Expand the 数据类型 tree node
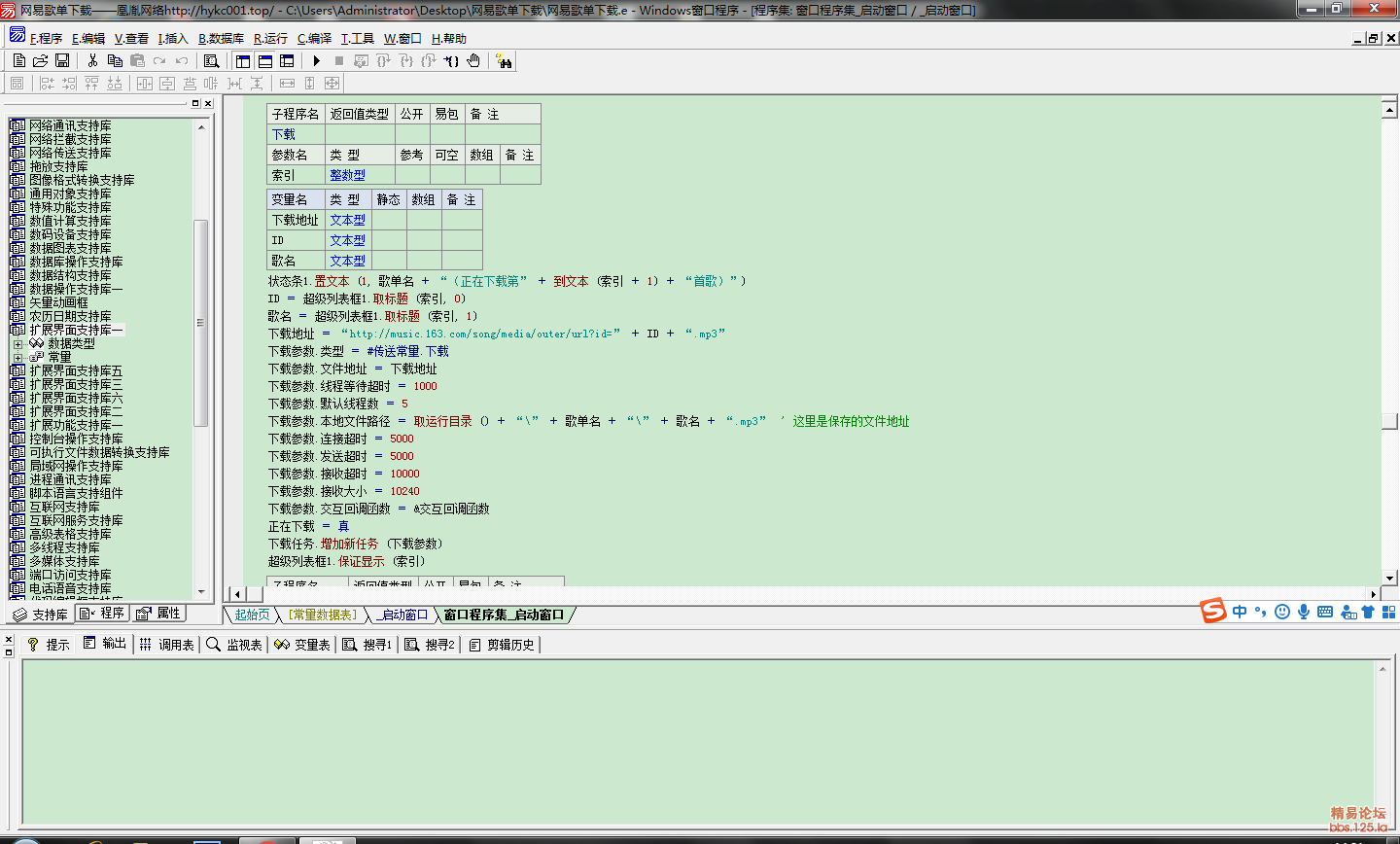 click(17, 343)
